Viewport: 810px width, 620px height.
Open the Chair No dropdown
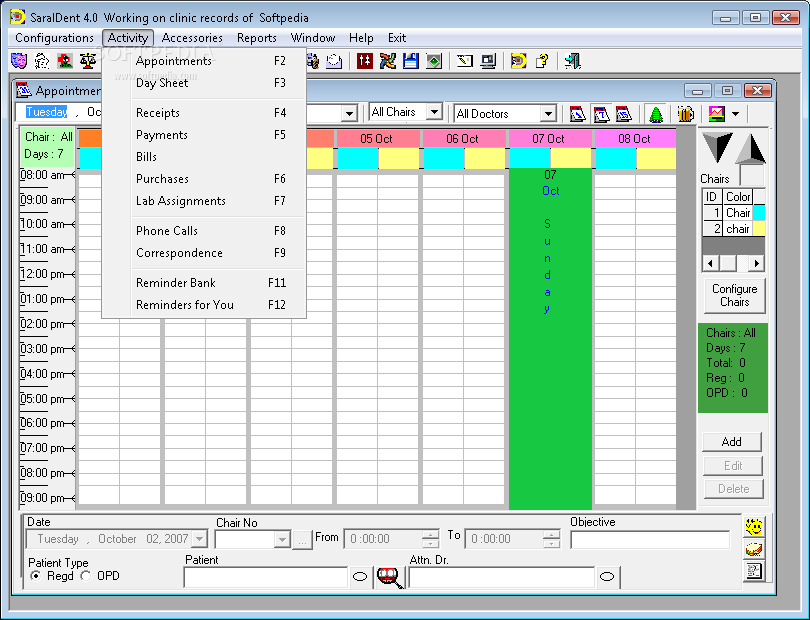point(282,539)
